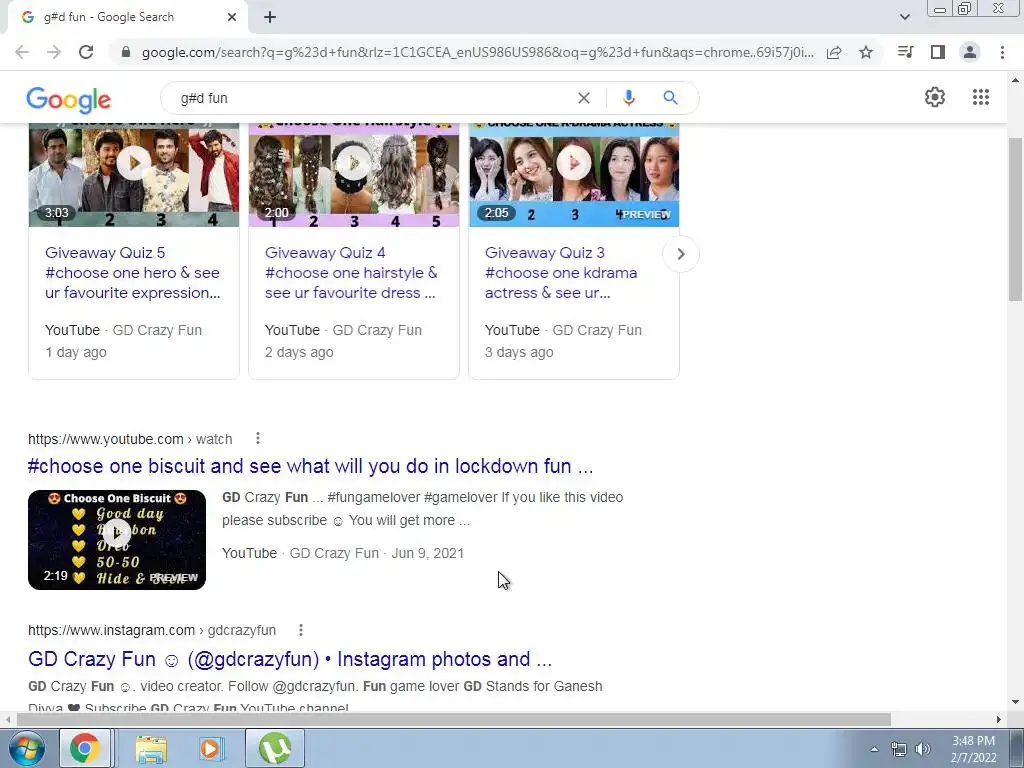Open the taskbar clock 3:48 PM
Image resolution: width=1024 pixels, height=768 pixels.
(x=973, y=749)
